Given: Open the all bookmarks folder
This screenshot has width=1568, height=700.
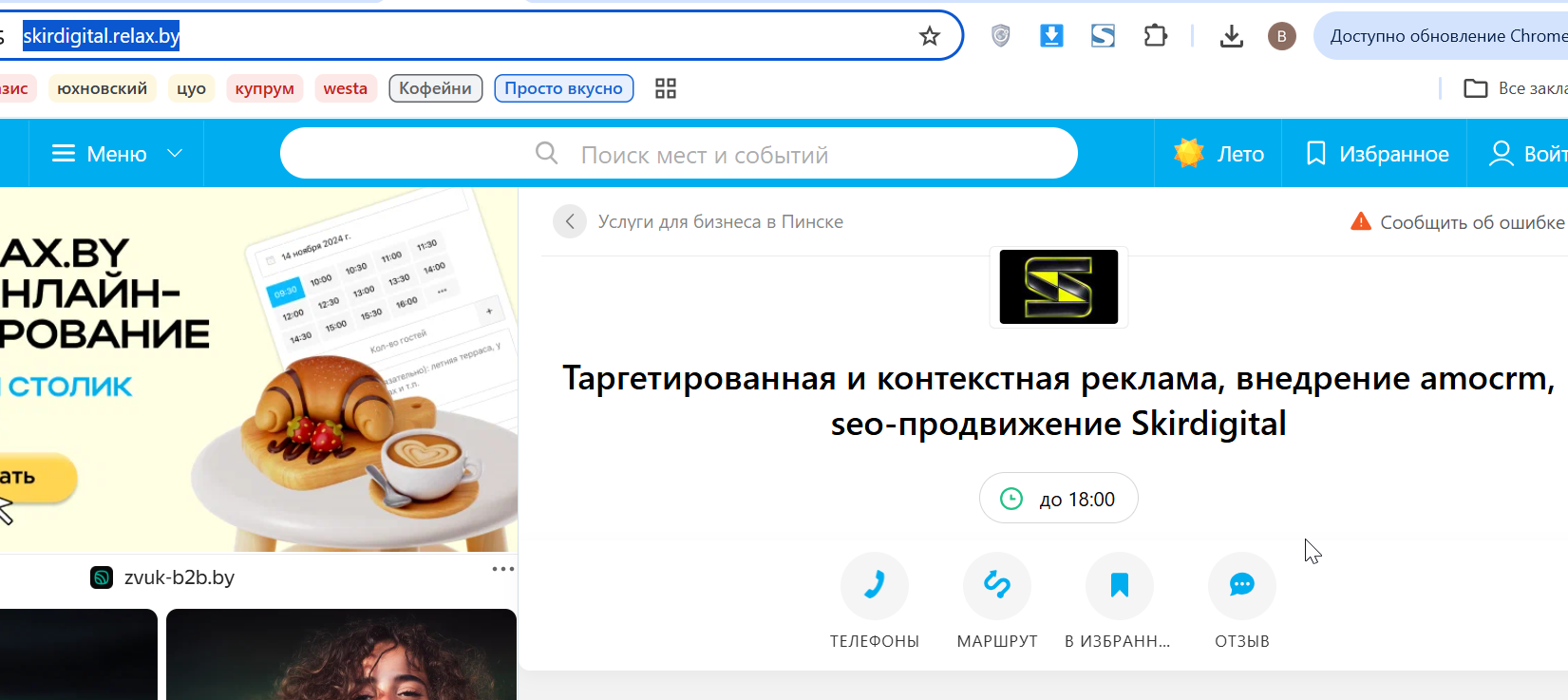Looking at the screenshot, I should point(1516,88).
